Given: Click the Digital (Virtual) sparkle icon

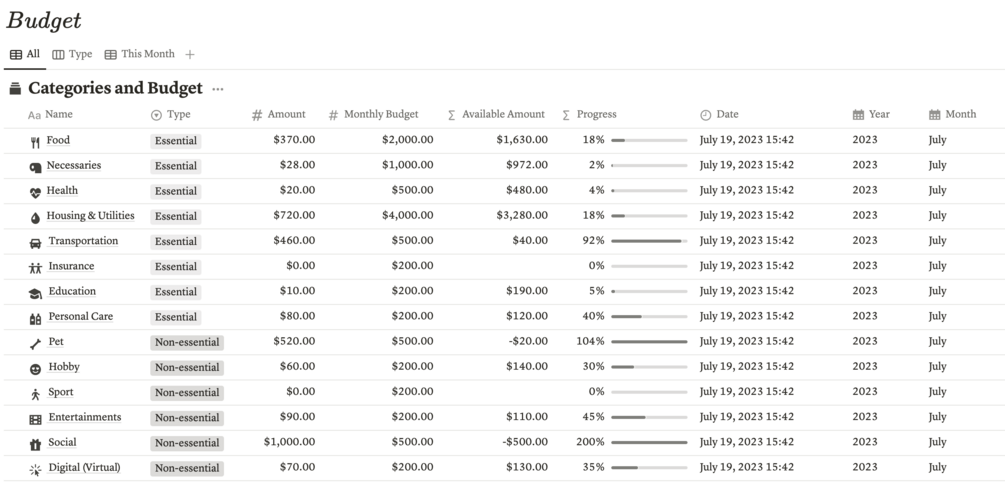Looking at the screenshot, I should pyautogui.click(x=35, y=469).
